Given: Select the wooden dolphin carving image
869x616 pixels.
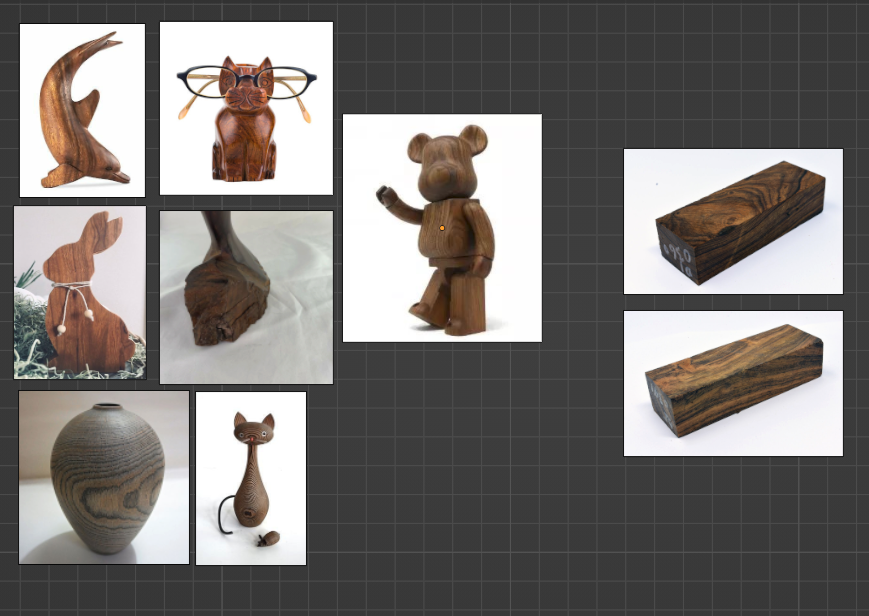Looking at the screenshot, I should [83, 110].
